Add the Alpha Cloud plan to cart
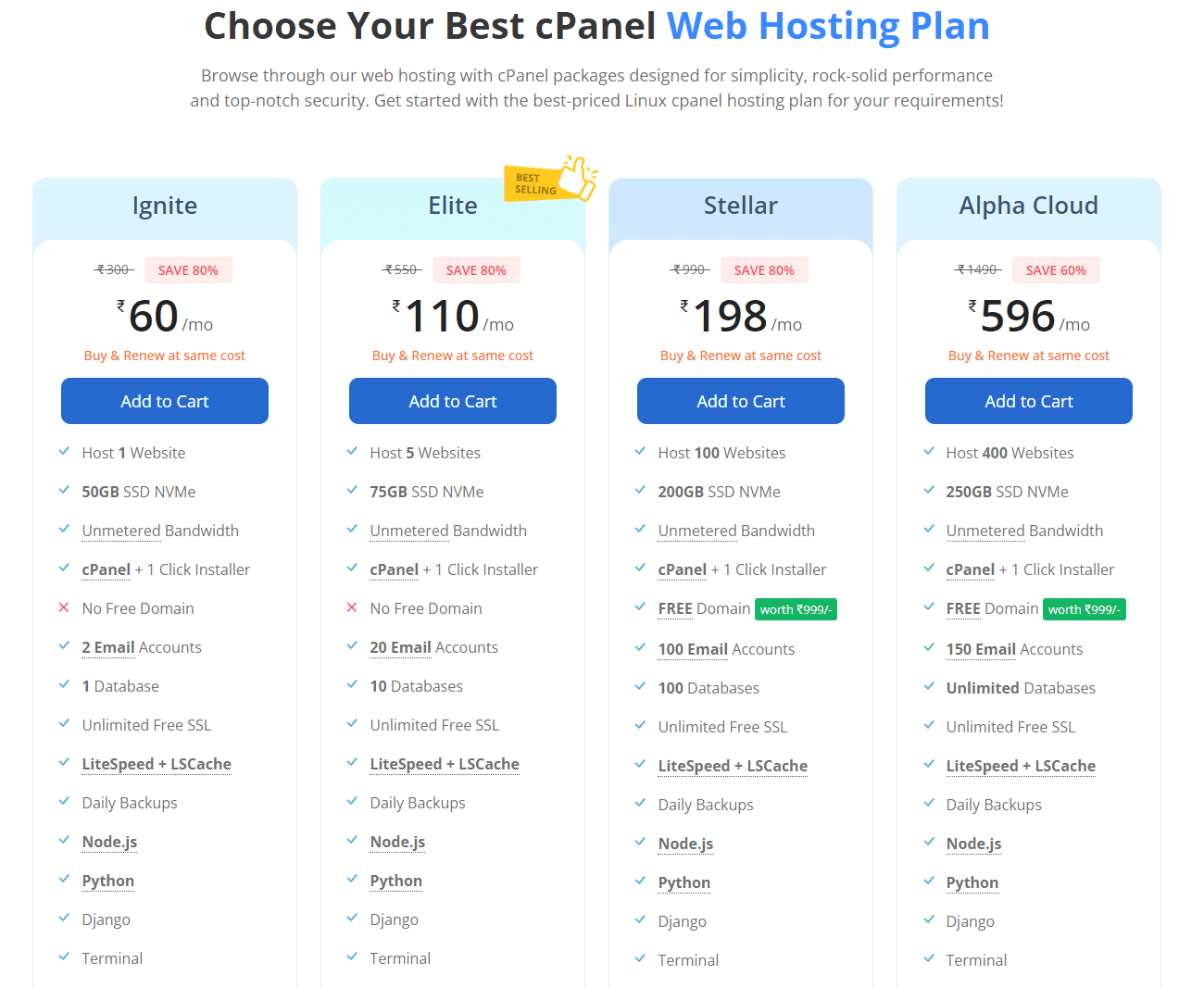The width and height of the screenshot is (1204, 988). [1029, 401]
